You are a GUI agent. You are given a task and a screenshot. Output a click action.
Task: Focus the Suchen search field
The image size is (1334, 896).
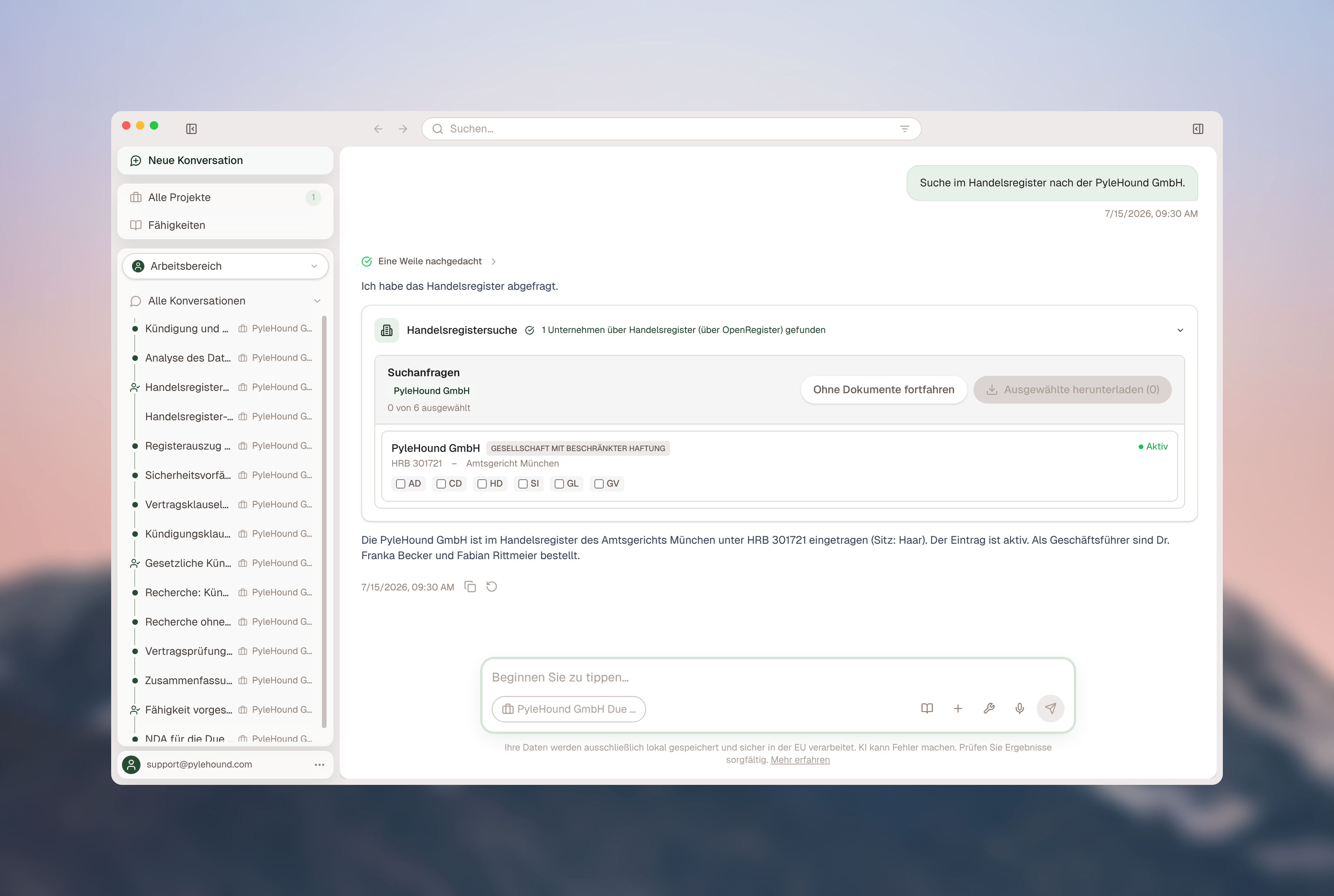point(671,128)
